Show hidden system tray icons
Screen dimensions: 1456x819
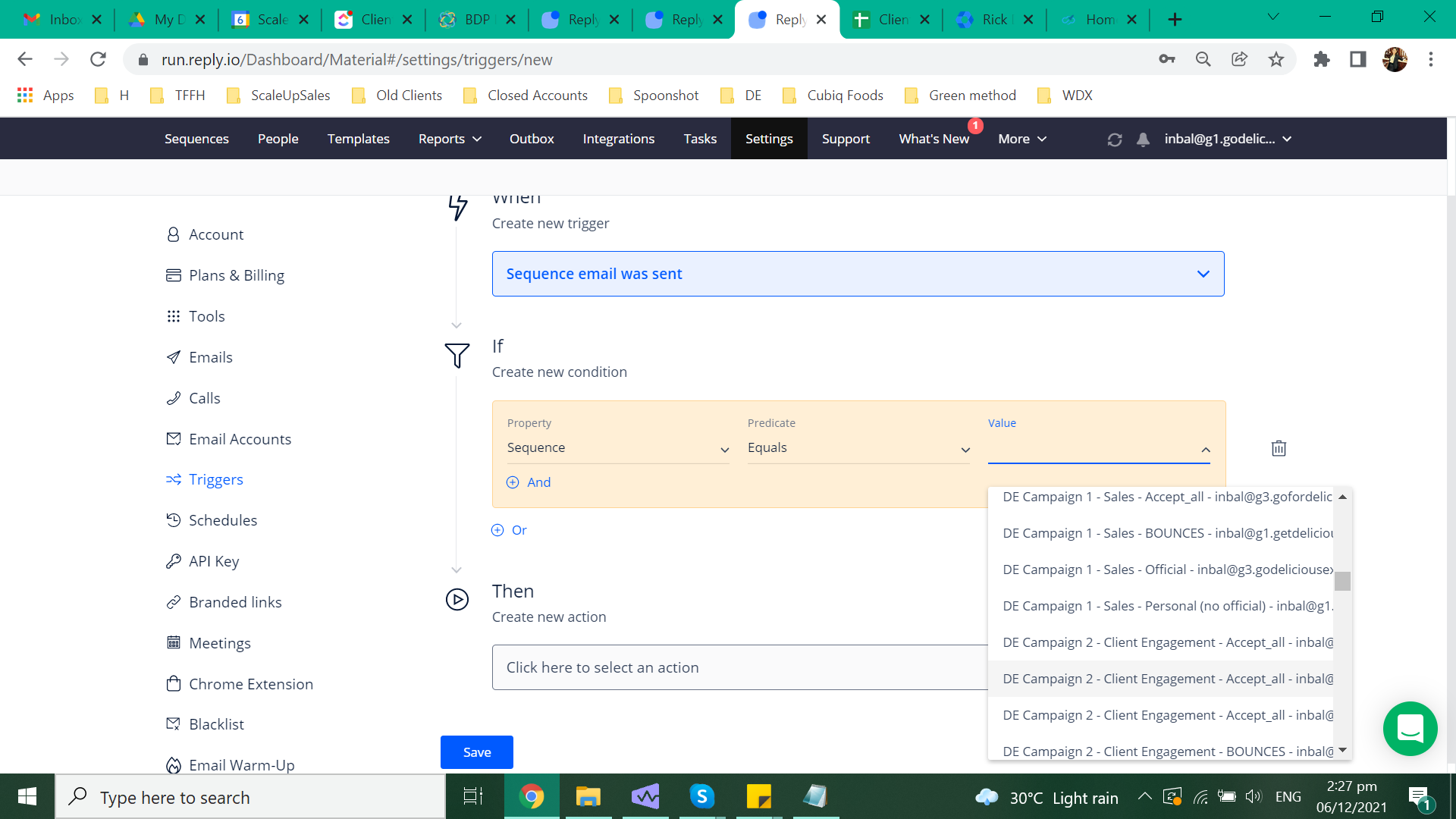(1144, 796)
